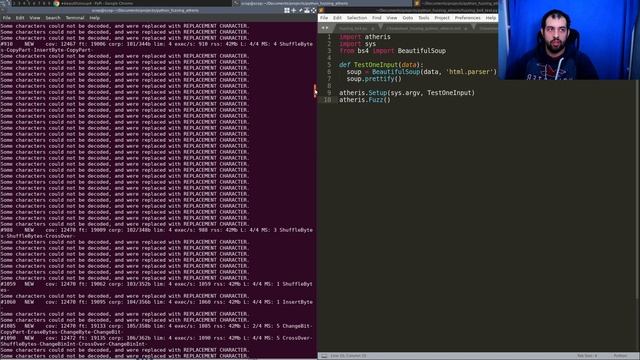Click the terminal icon in taskbar
This screenshot has height=360, width=640.
236,3
